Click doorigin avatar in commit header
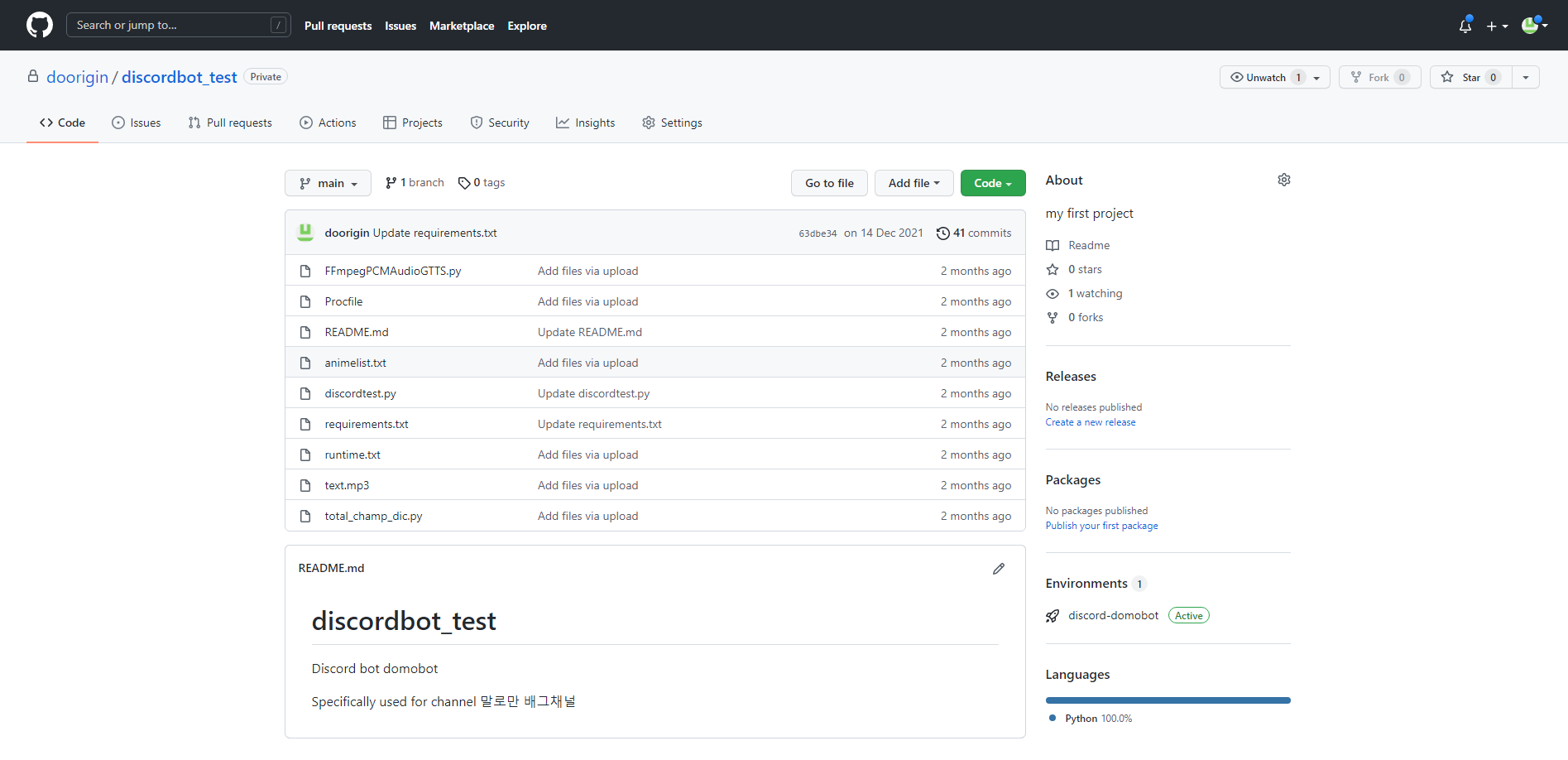Screen dimensions: 1568x760 [305, 233]
